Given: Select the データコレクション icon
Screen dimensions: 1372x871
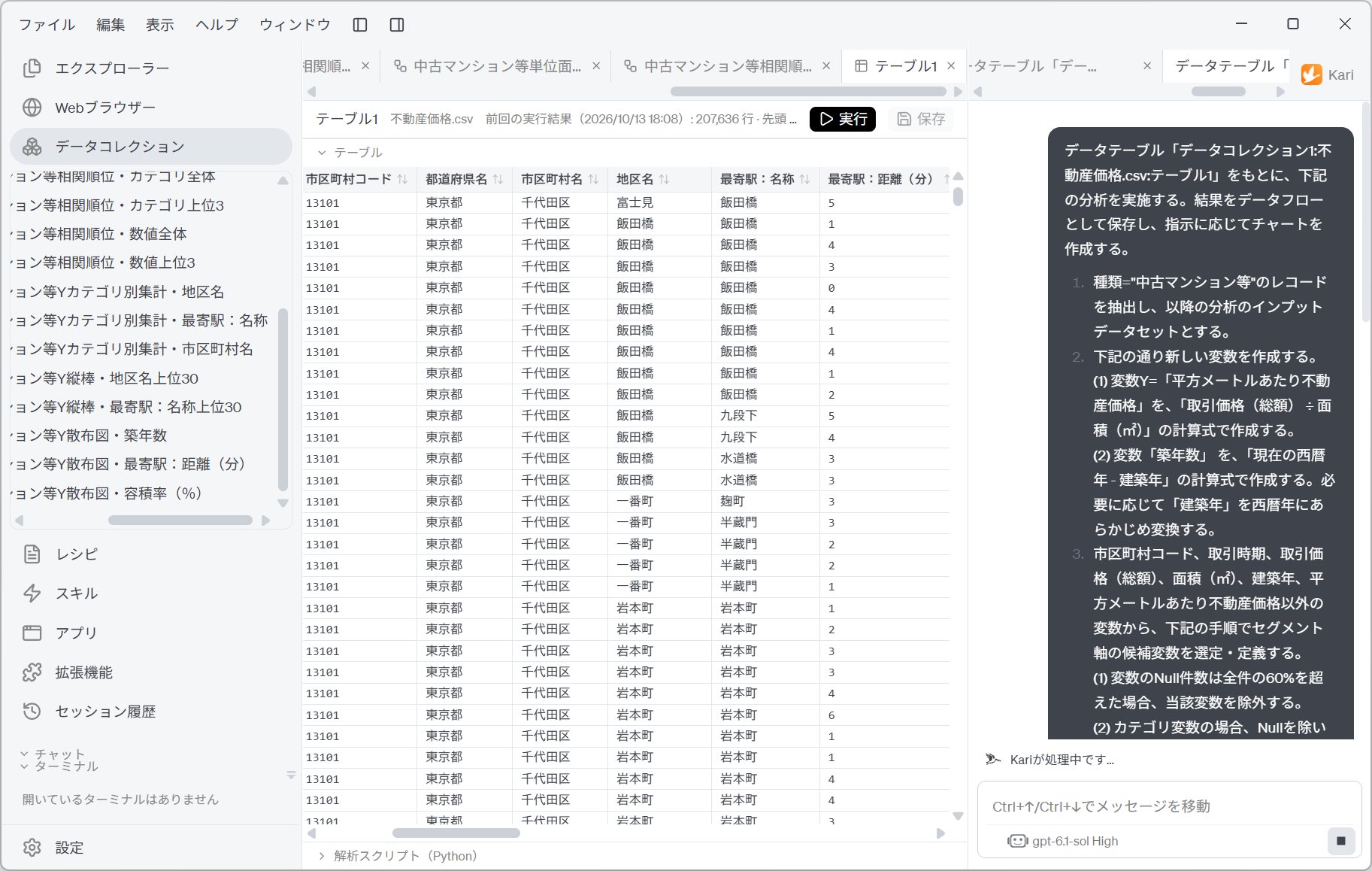Looking at the screenshot, I should pyautogui.click(x=32, y=147).
